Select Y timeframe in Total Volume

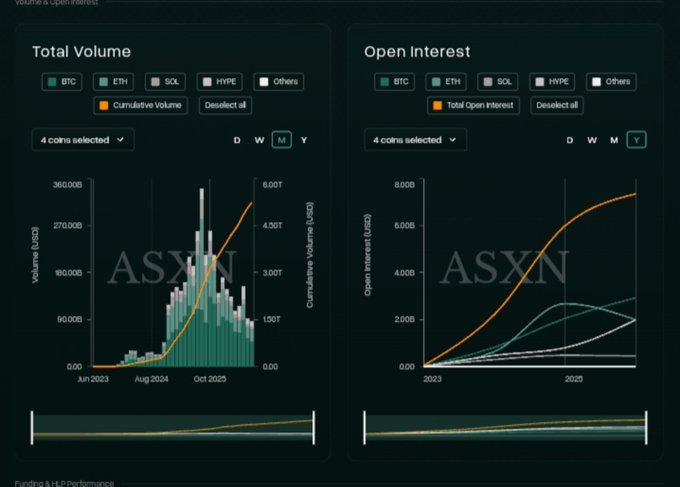pos(304,140)
